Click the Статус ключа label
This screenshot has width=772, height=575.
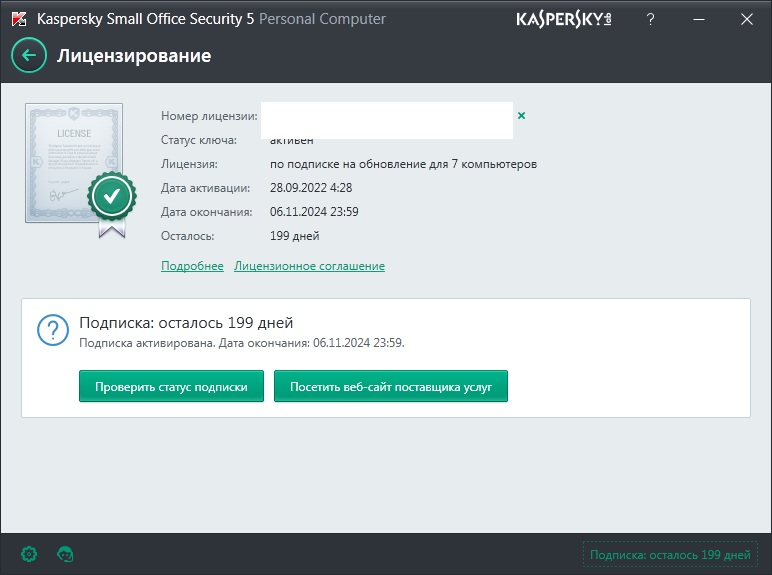[199, 140]
